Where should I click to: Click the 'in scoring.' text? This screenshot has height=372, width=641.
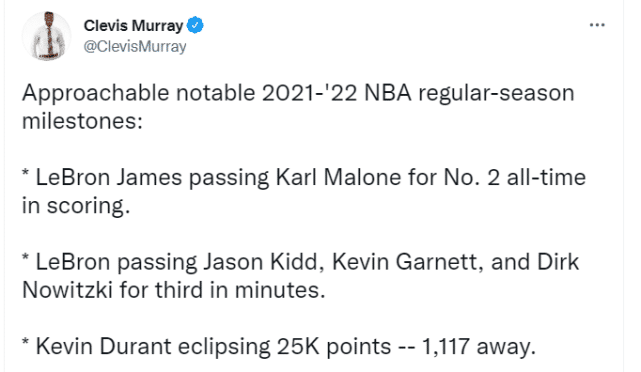76,206
